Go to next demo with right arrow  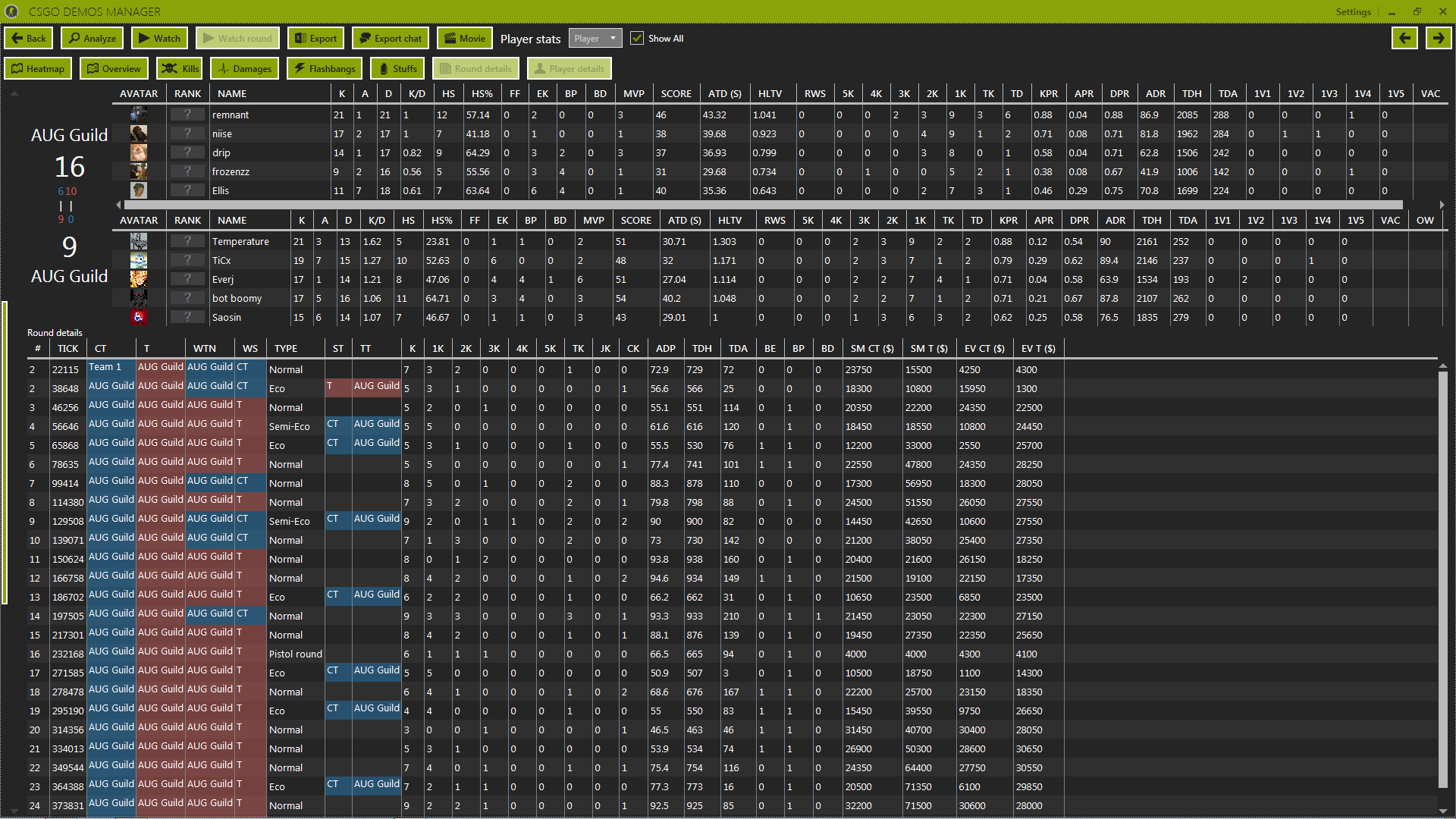click(1439, 39)
